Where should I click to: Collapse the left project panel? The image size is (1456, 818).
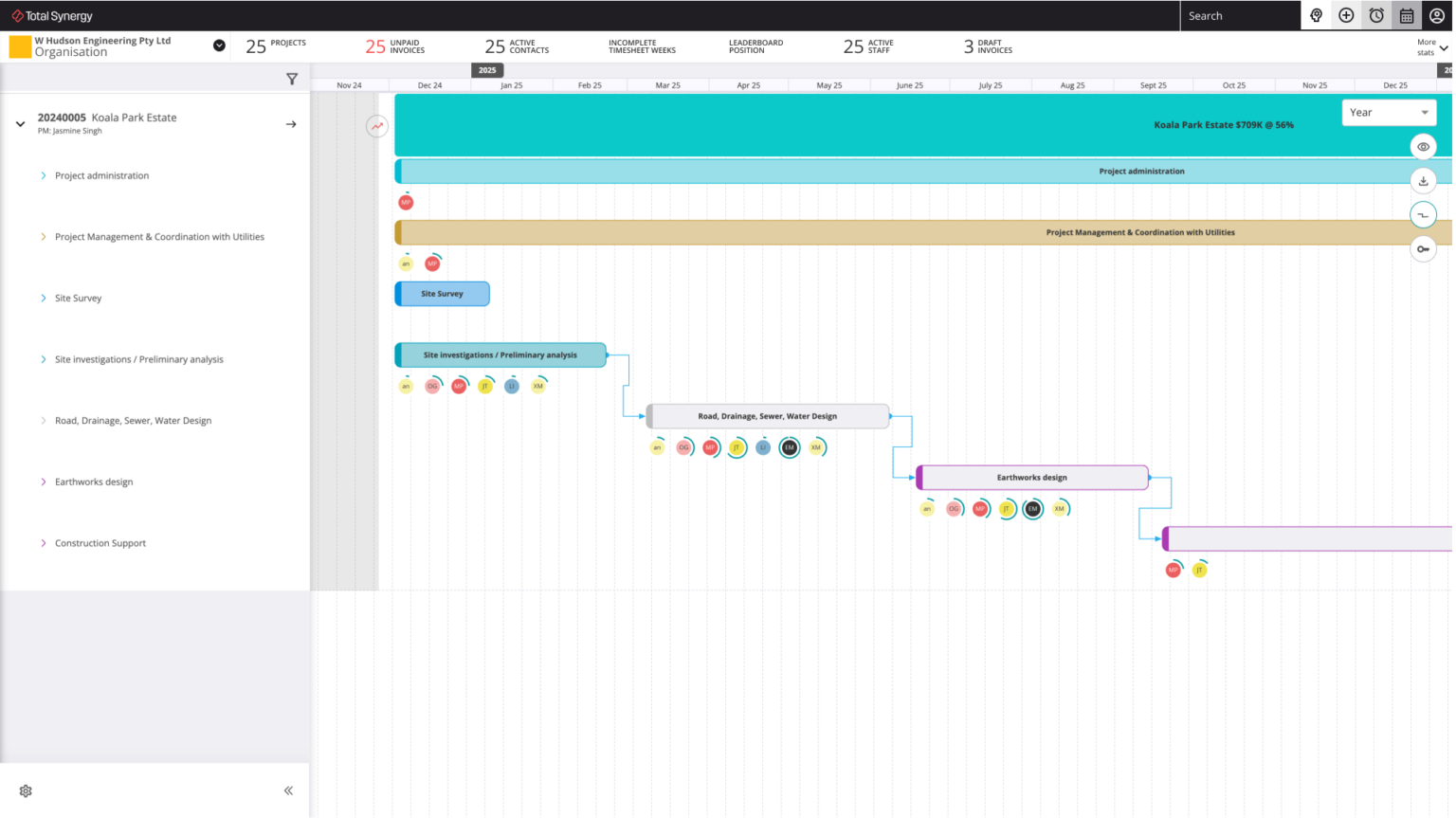[287, 790]
